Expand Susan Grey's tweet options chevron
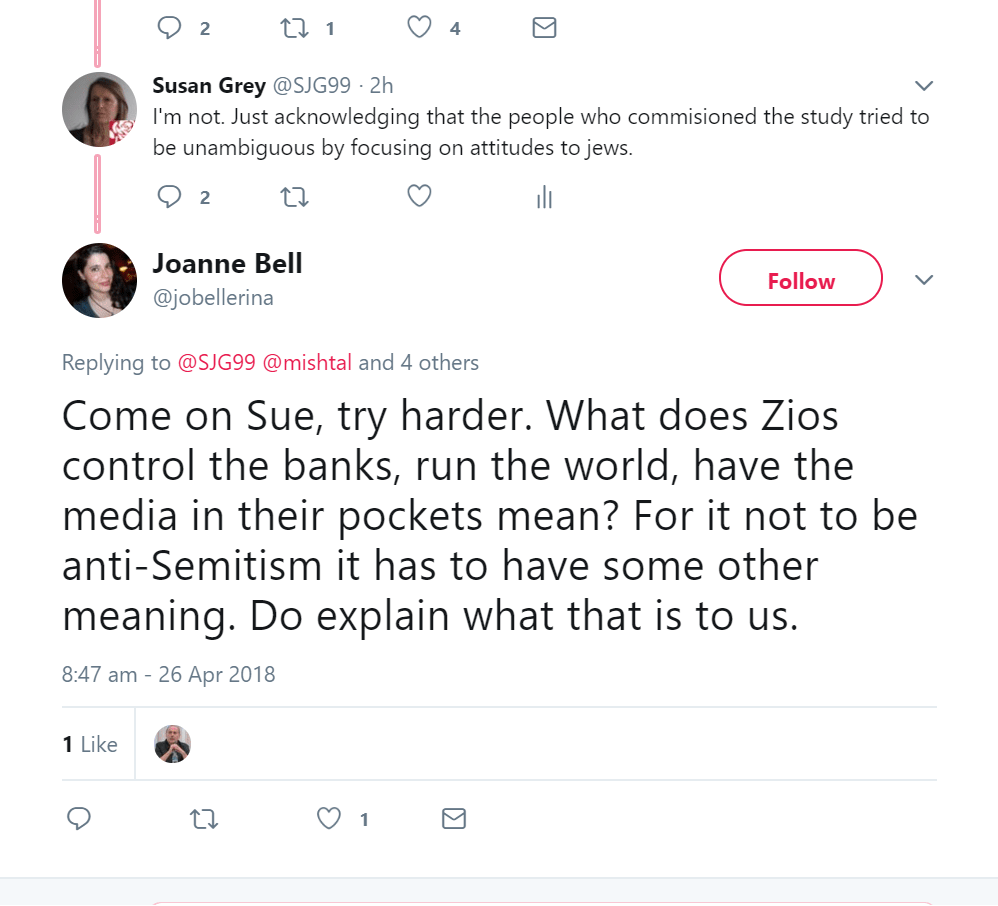The height and width of the screenshot is (906, 998). coord(924,85)
